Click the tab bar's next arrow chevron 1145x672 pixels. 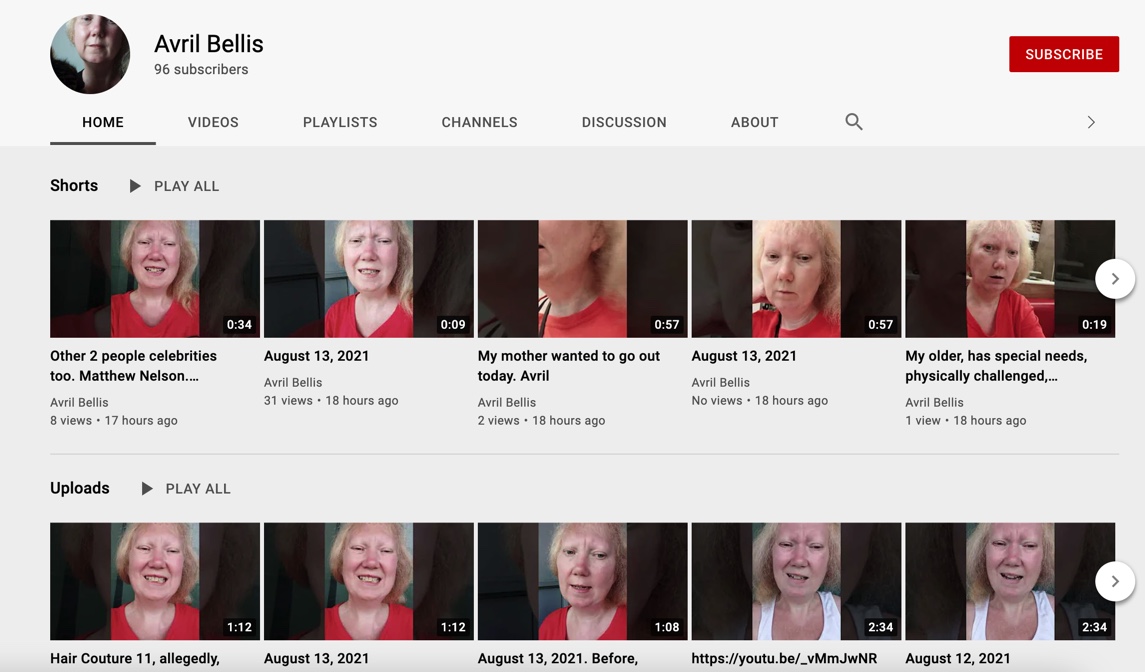pos(1091,122)
